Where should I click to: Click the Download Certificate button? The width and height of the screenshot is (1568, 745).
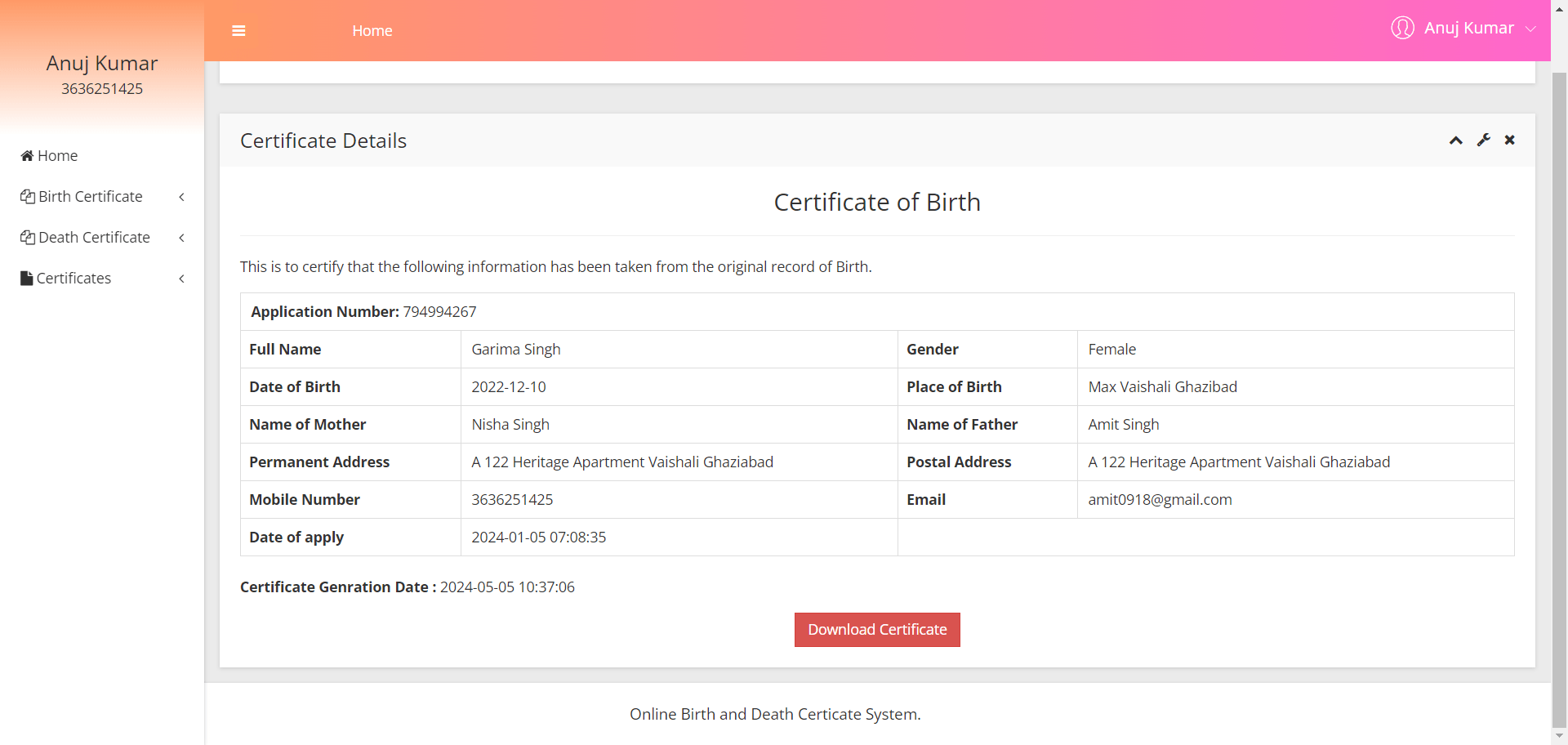(876, 629)
